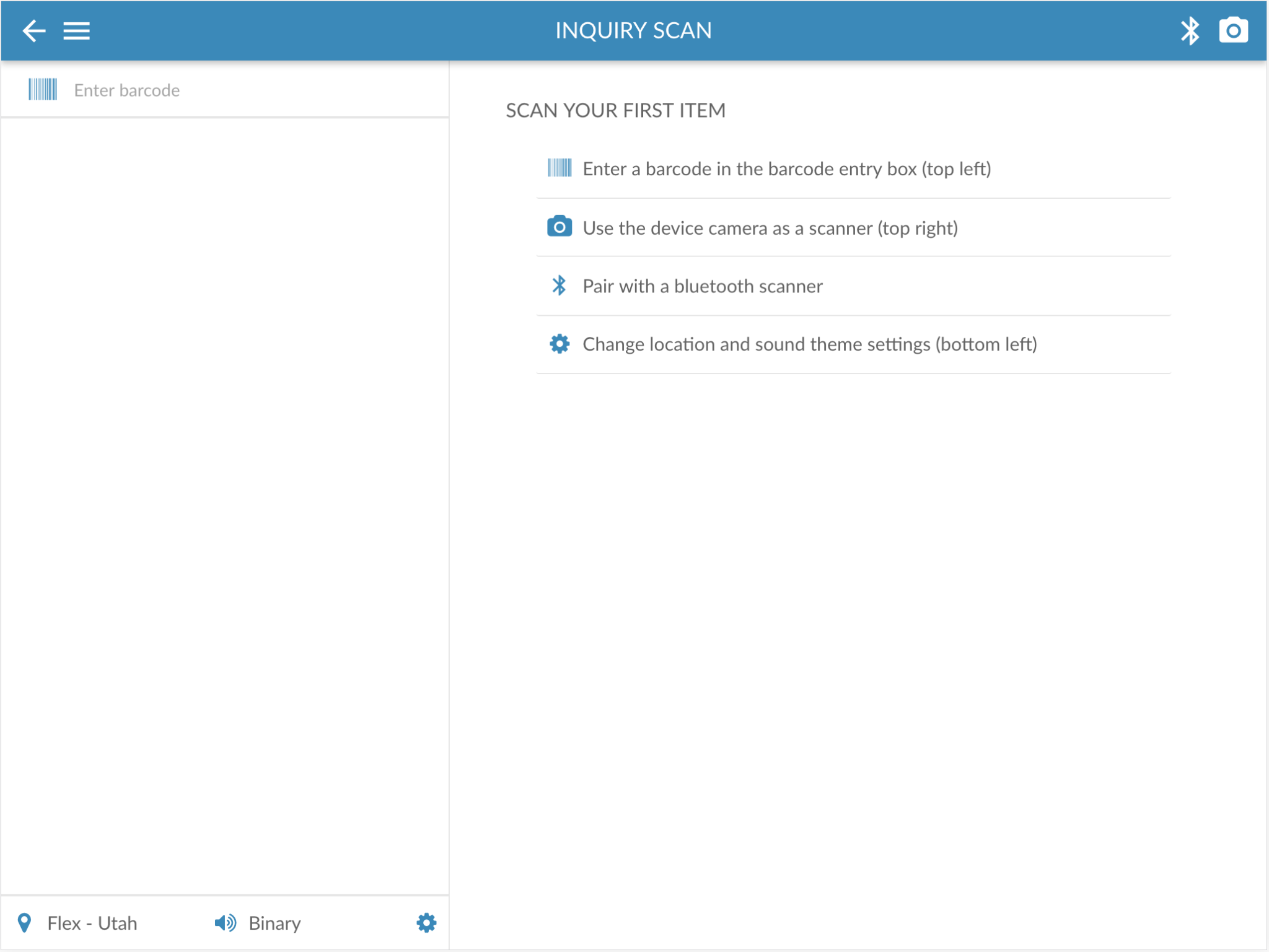Screen dimensions: 1269x952
Task: Click the barcode icon beside entry box
Action: coord(42,90)
